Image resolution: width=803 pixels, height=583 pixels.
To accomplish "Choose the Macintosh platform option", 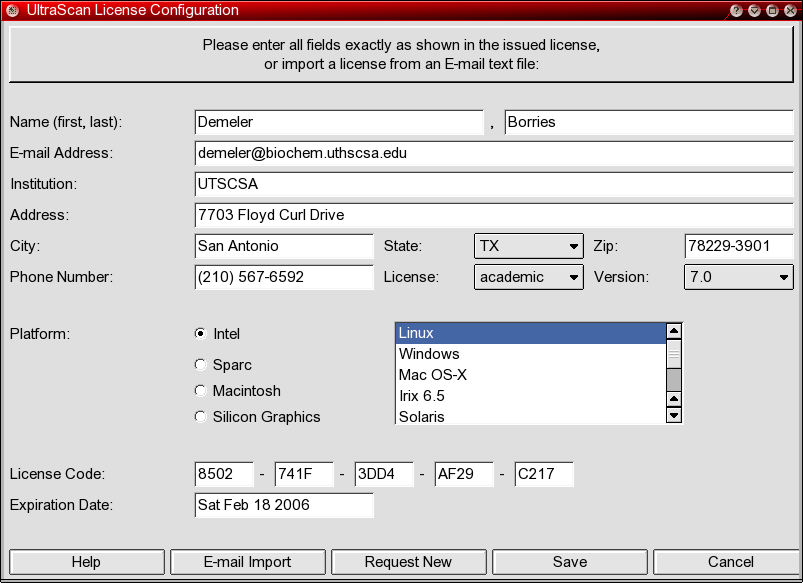I will click(201, 391).
